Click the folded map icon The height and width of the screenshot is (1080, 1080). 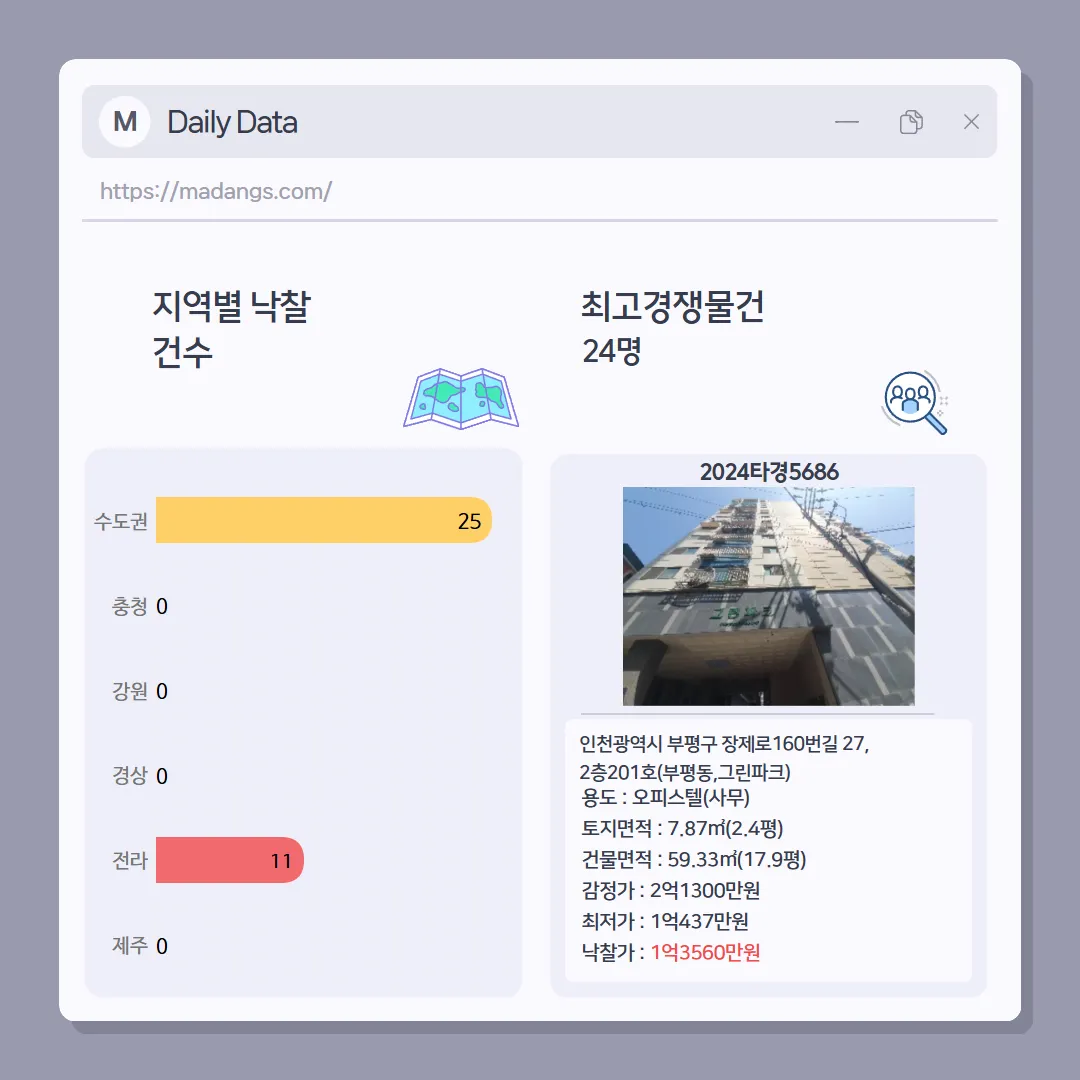pos(461,398)
